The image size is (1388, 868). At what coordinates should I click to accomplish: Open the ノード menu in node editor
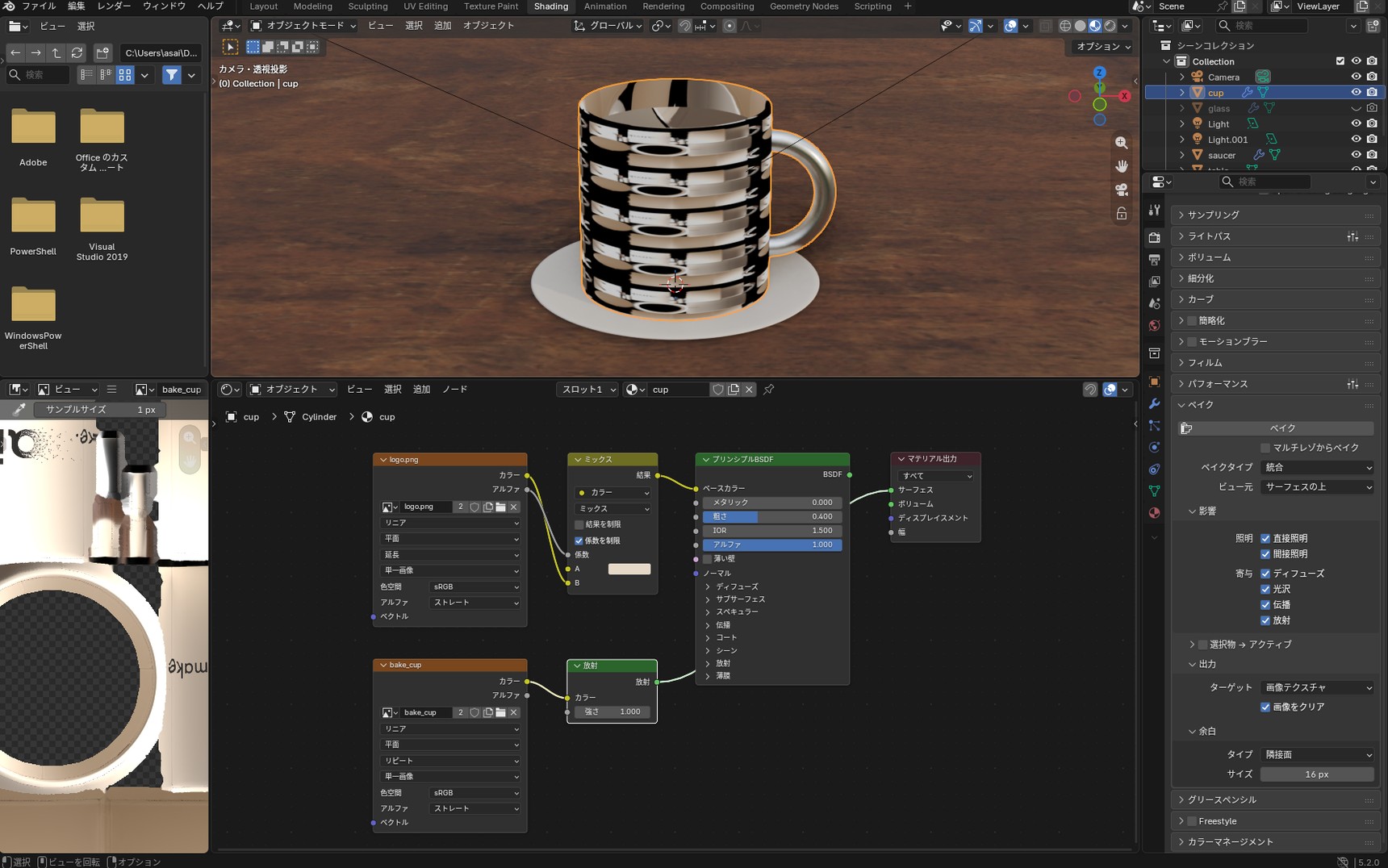click(x=454, y=390)
